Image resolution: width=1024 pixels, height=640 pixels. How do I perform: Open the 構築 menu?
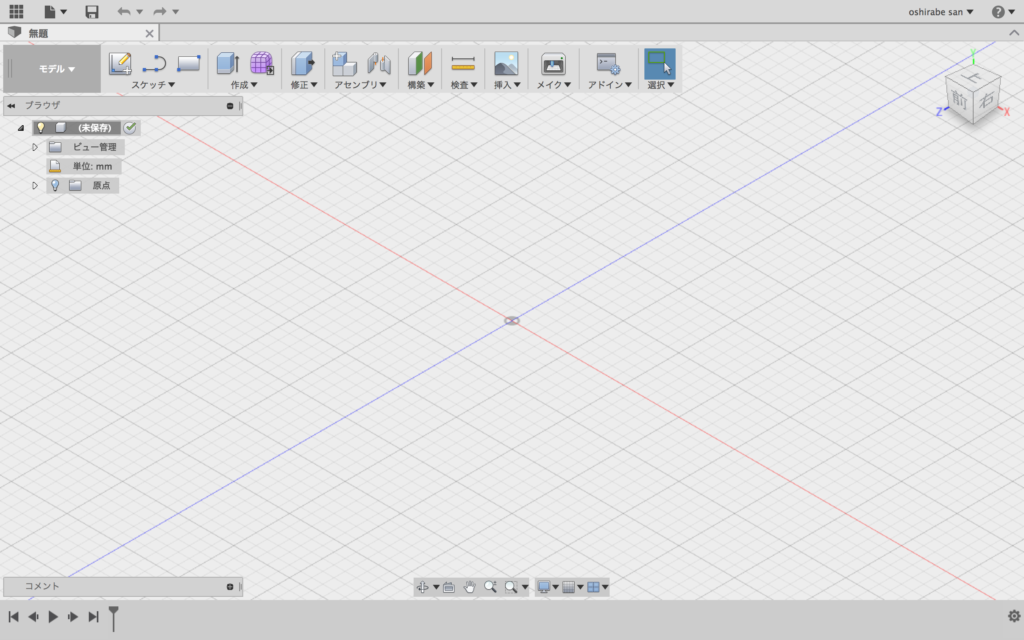tap(421, 85)
